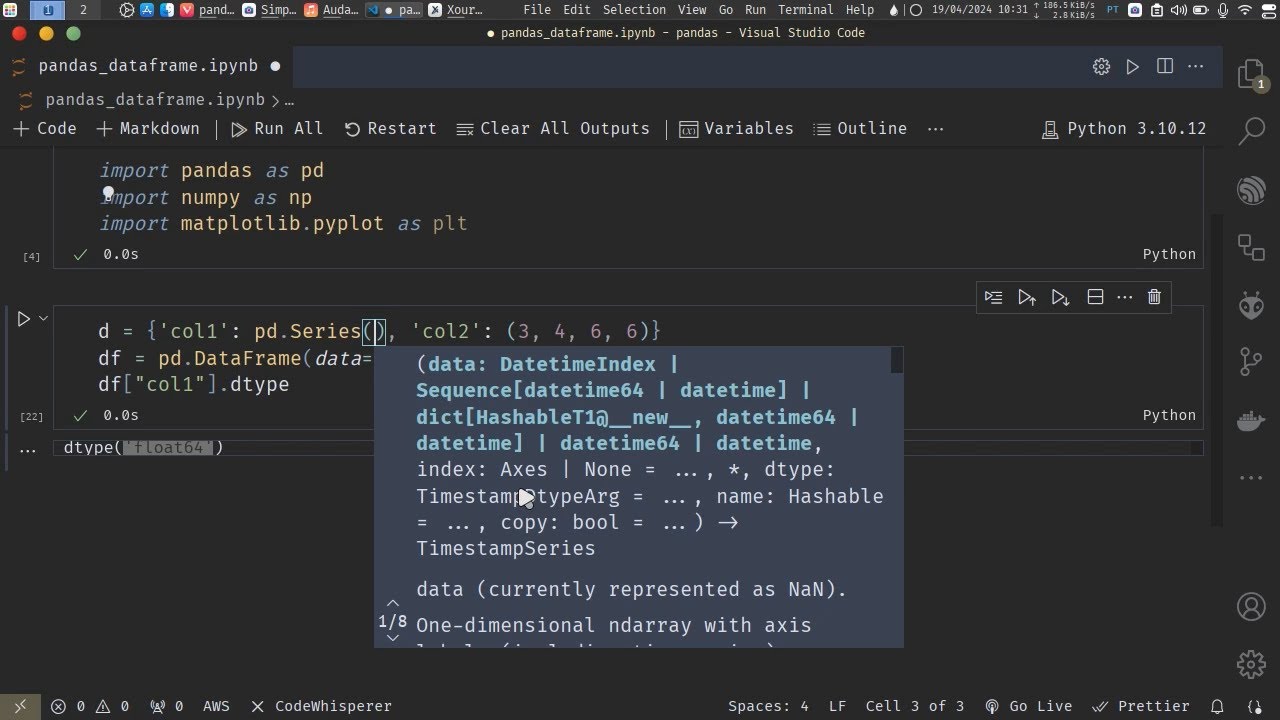Click Spaces: 4 indentation setting
1280x720 pixels.
pos(768,706)
